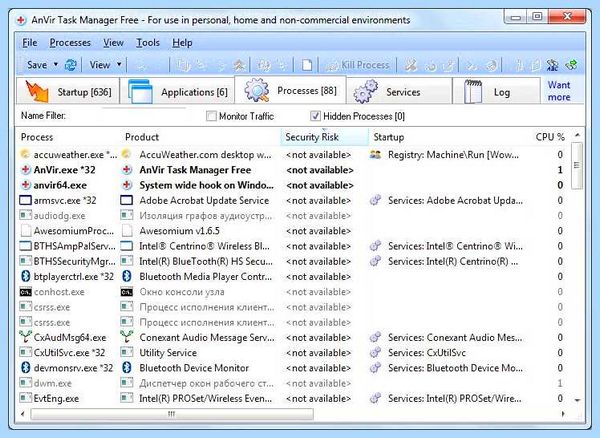Open the Processes menu
The height and width of the screenshot is (438, 600).
pos(70,42)
